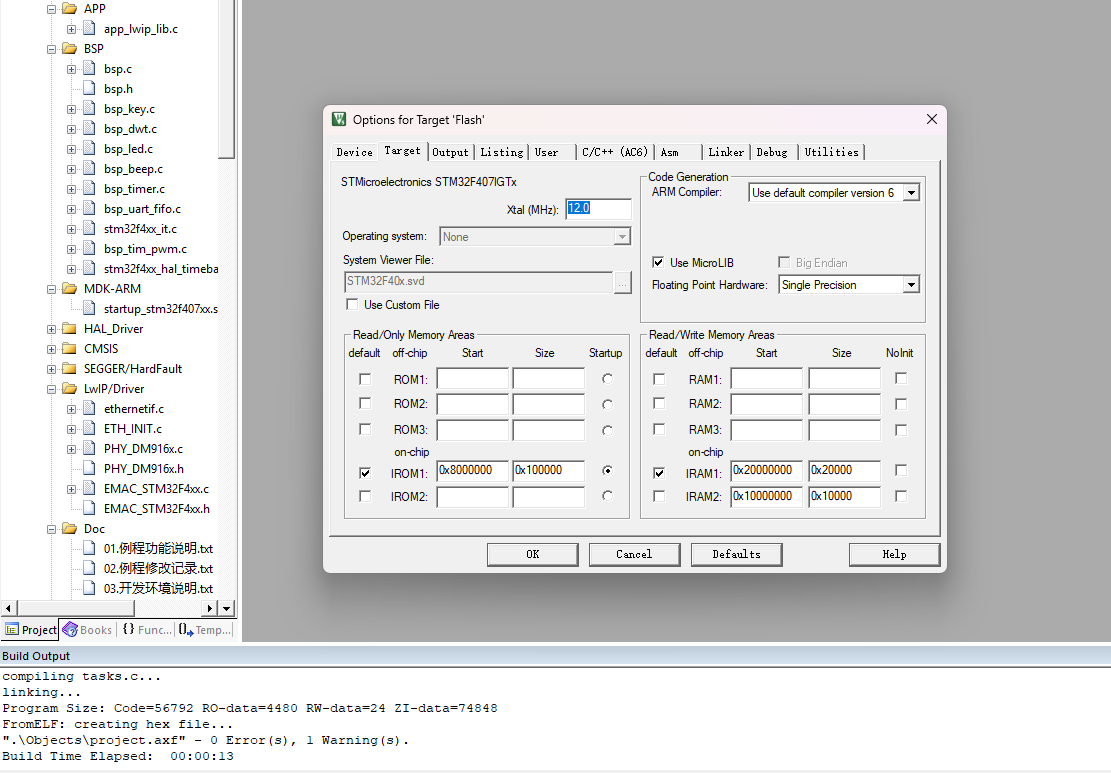Click the ethernetif.c file icon

click(x=89, y=409)
